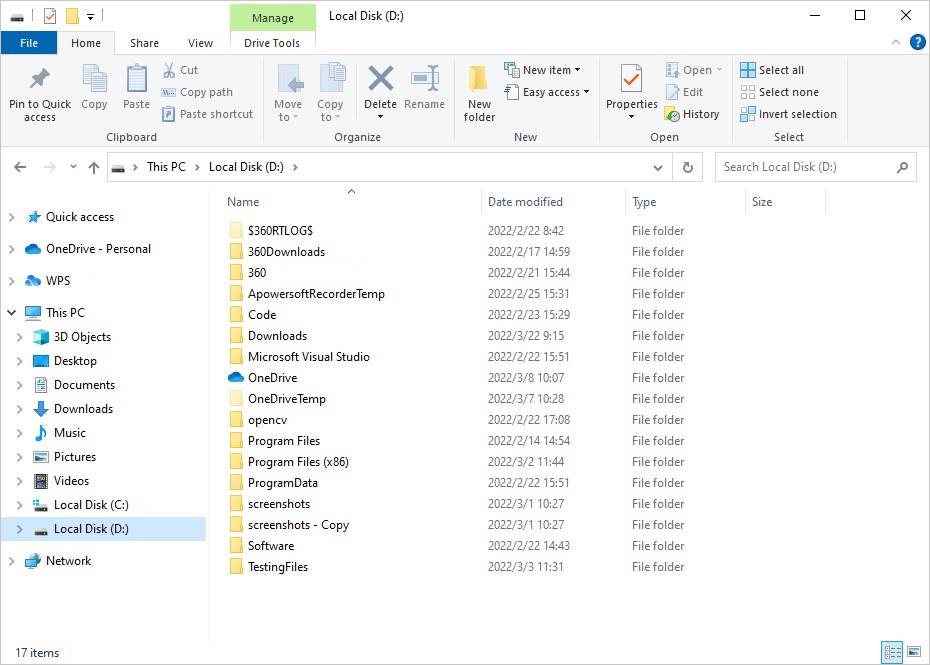
Task: Select the TestingFiles folder
Action: click(278, 567)
